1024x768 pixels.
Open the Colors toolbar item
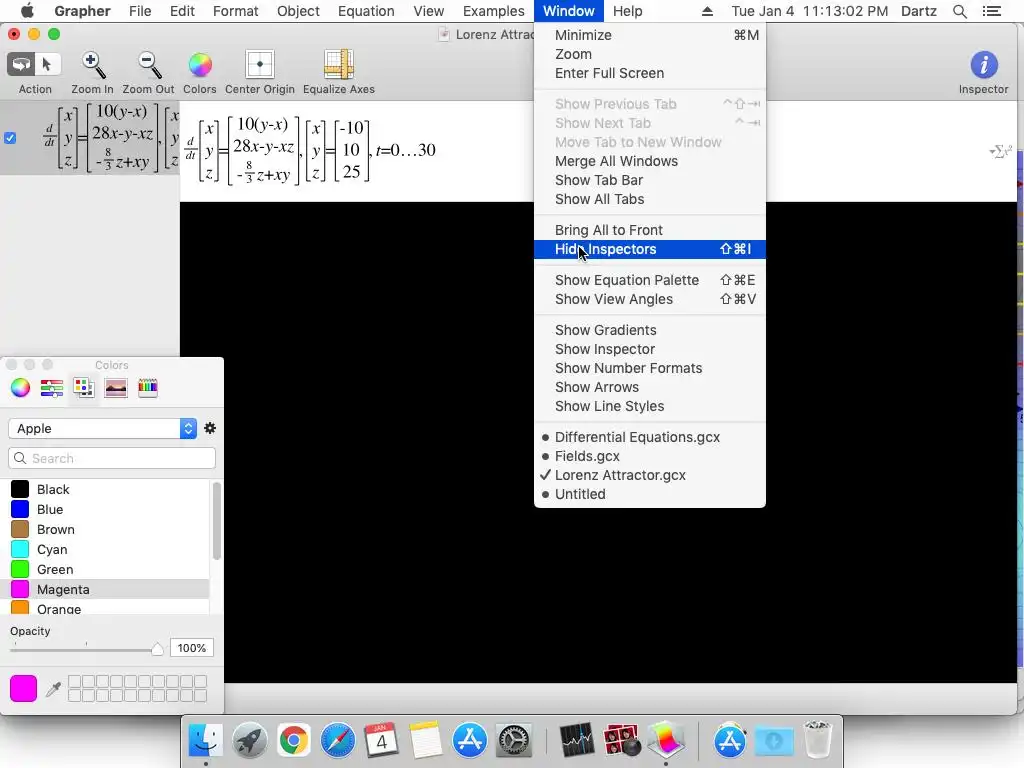pos(200,65)
